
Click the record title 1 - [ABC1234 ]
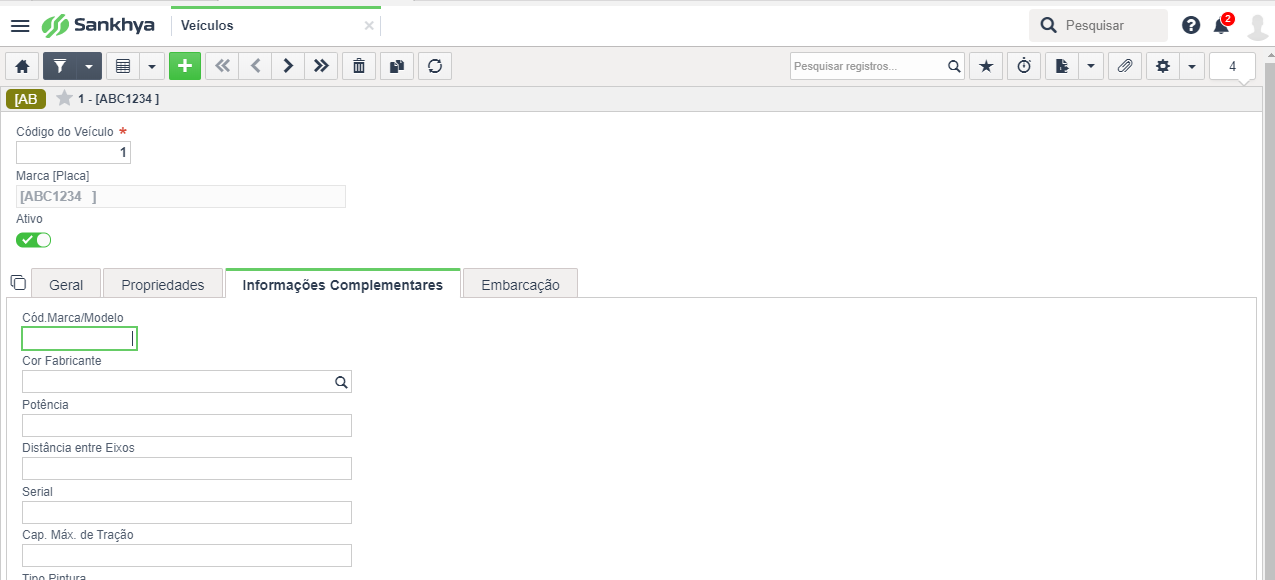[118, 99]
